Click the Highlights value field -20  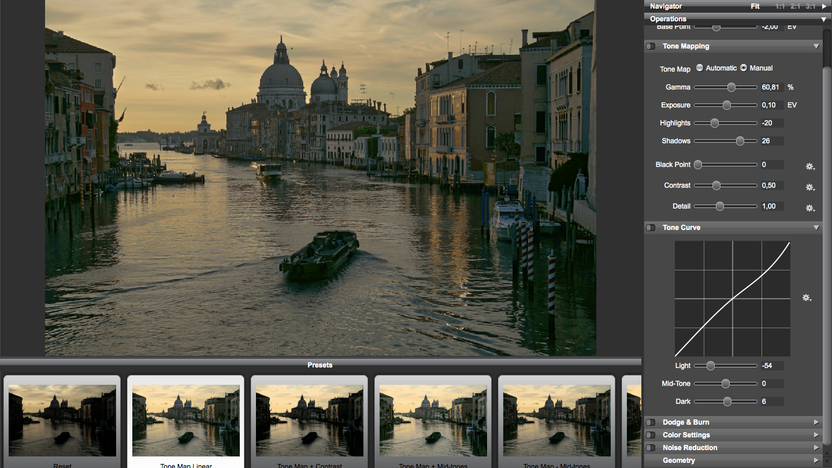(x=772, y=123)
